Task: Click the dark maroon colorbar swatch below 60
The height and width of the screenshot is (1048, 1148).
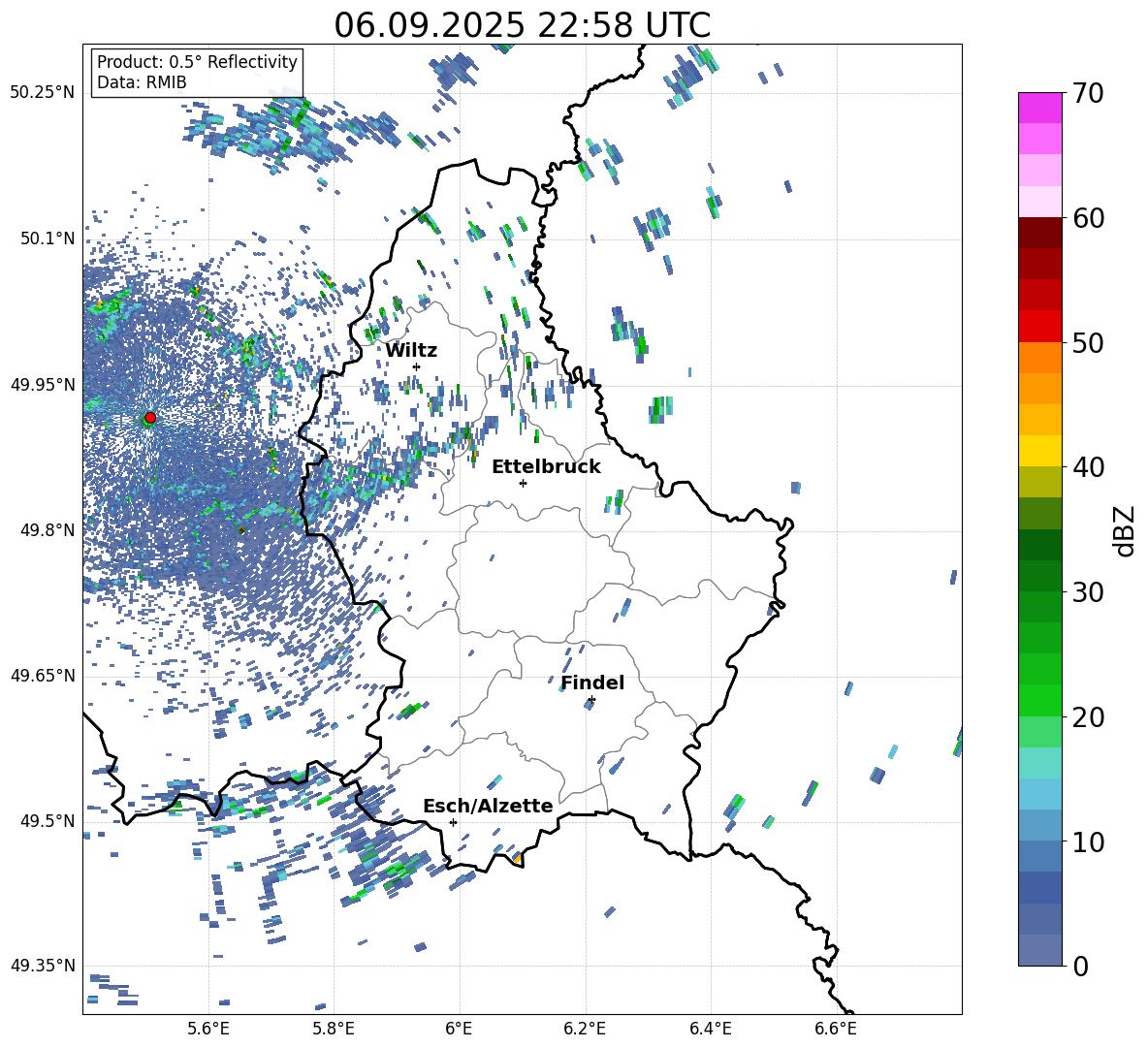Action: [1039, 233]
